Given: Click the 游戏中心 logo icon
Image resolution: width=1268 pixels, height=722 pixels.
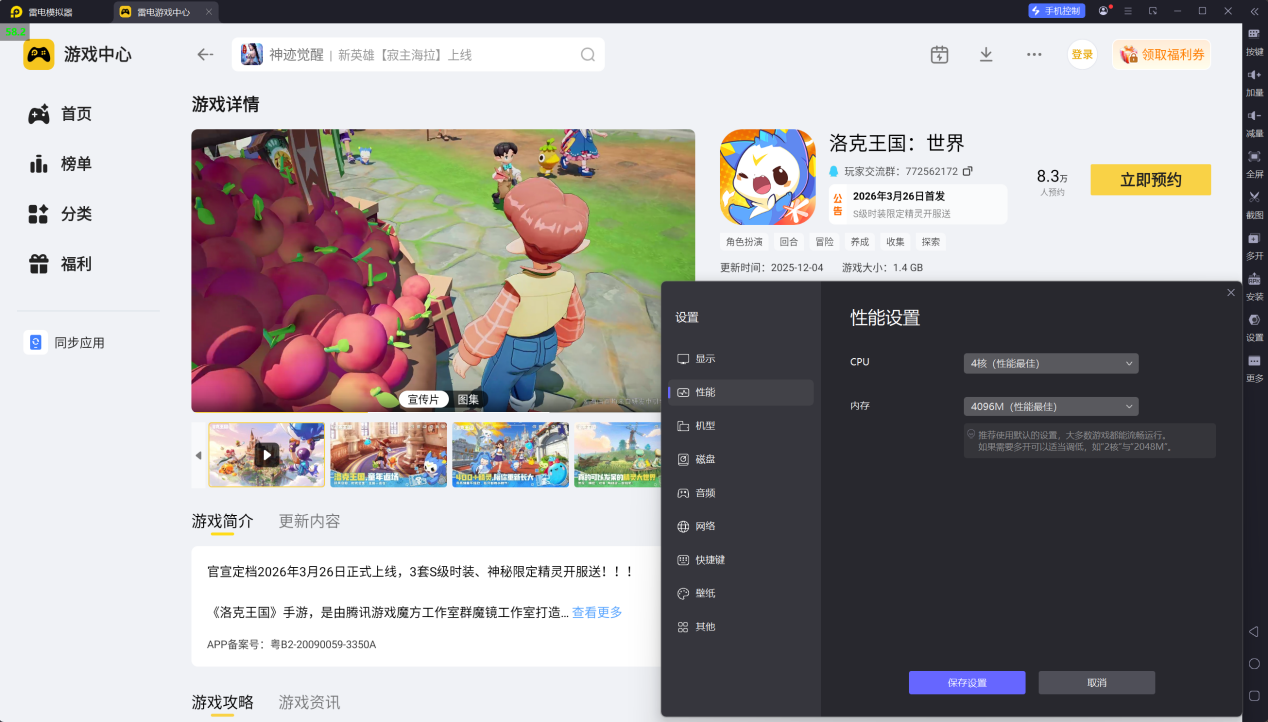Looking at the screenshot, I should 39,54.
